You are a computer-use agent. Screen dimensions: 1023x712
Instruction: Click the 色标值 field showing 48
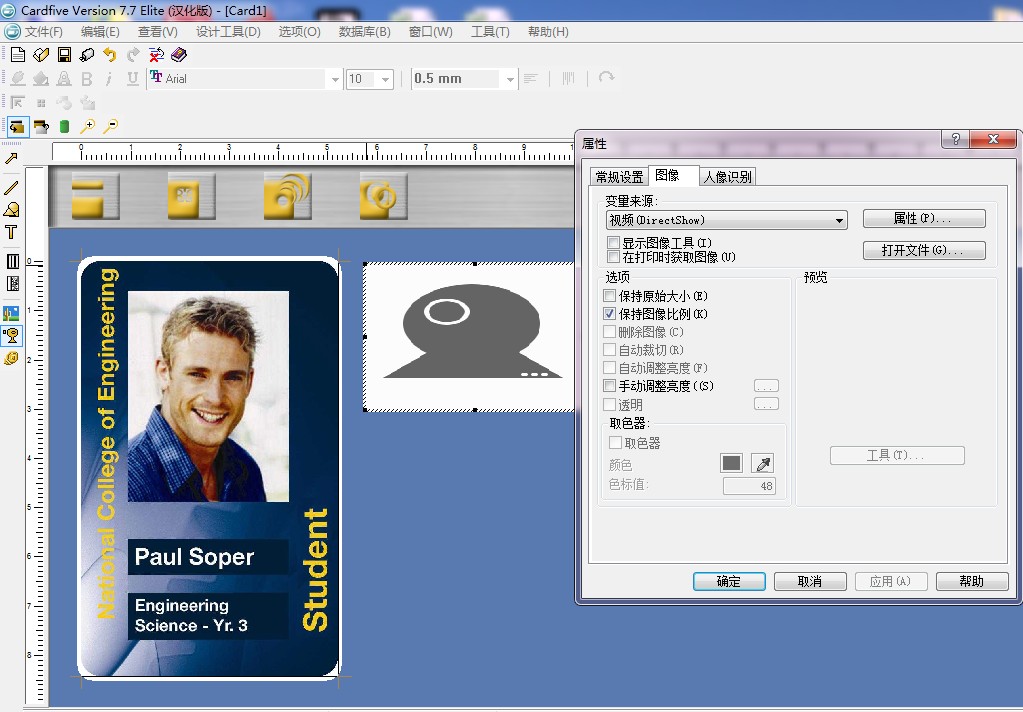tap(749, 486)
